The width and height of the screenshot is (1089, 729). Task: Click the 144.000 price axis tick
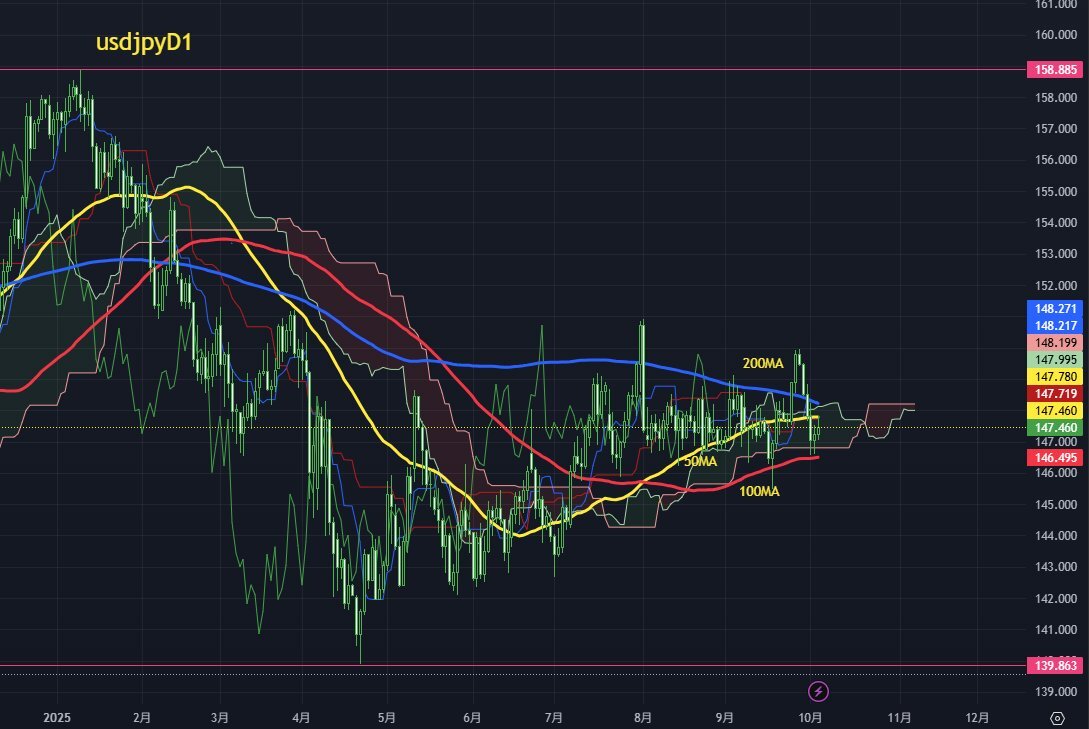click(x=1056, y=536)
